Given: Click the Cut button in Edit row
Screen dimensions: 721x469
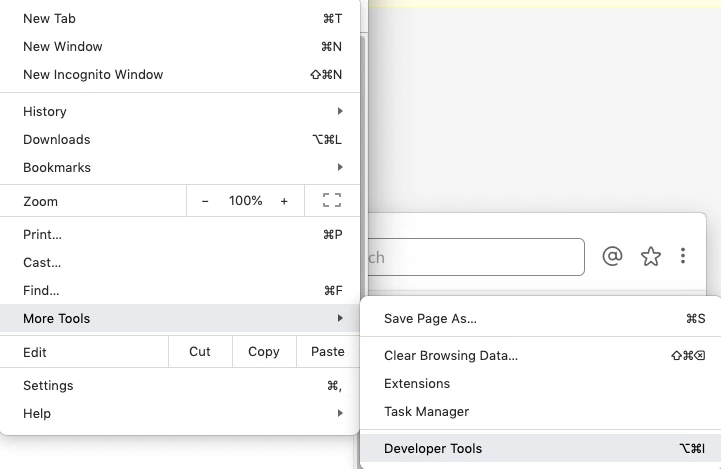Looking at the screenshot, I should pos(200,352).
